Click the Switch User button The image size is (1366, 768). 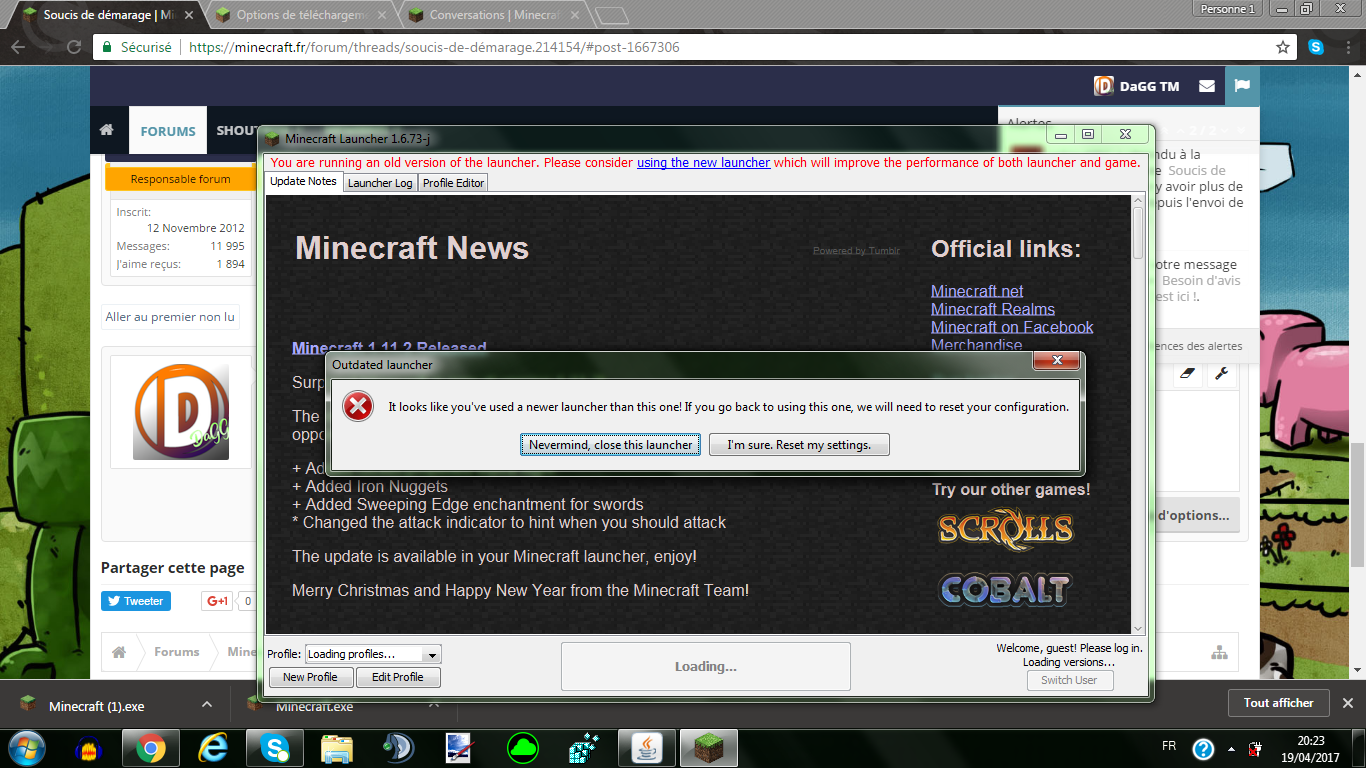coord(1069,680)
